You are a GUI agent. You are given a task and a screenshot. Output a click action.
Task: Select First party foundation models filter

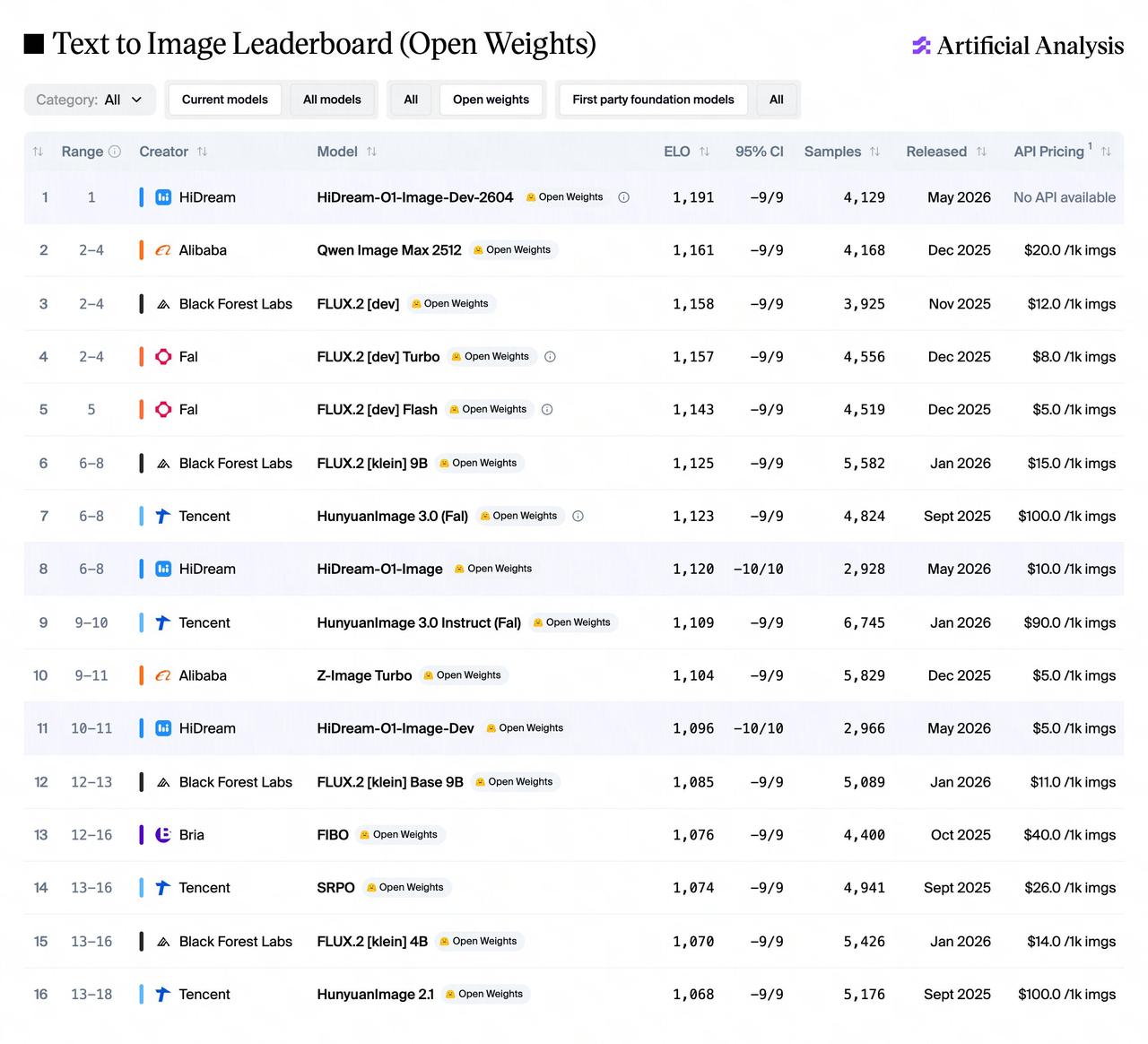[x=653, y=100]
